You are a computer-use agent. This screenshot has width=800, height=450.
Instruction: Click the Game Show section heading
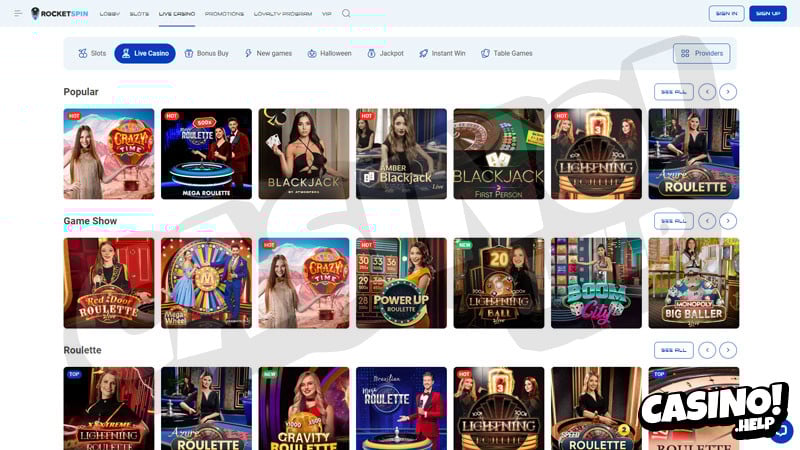click(x=90, y=221)
